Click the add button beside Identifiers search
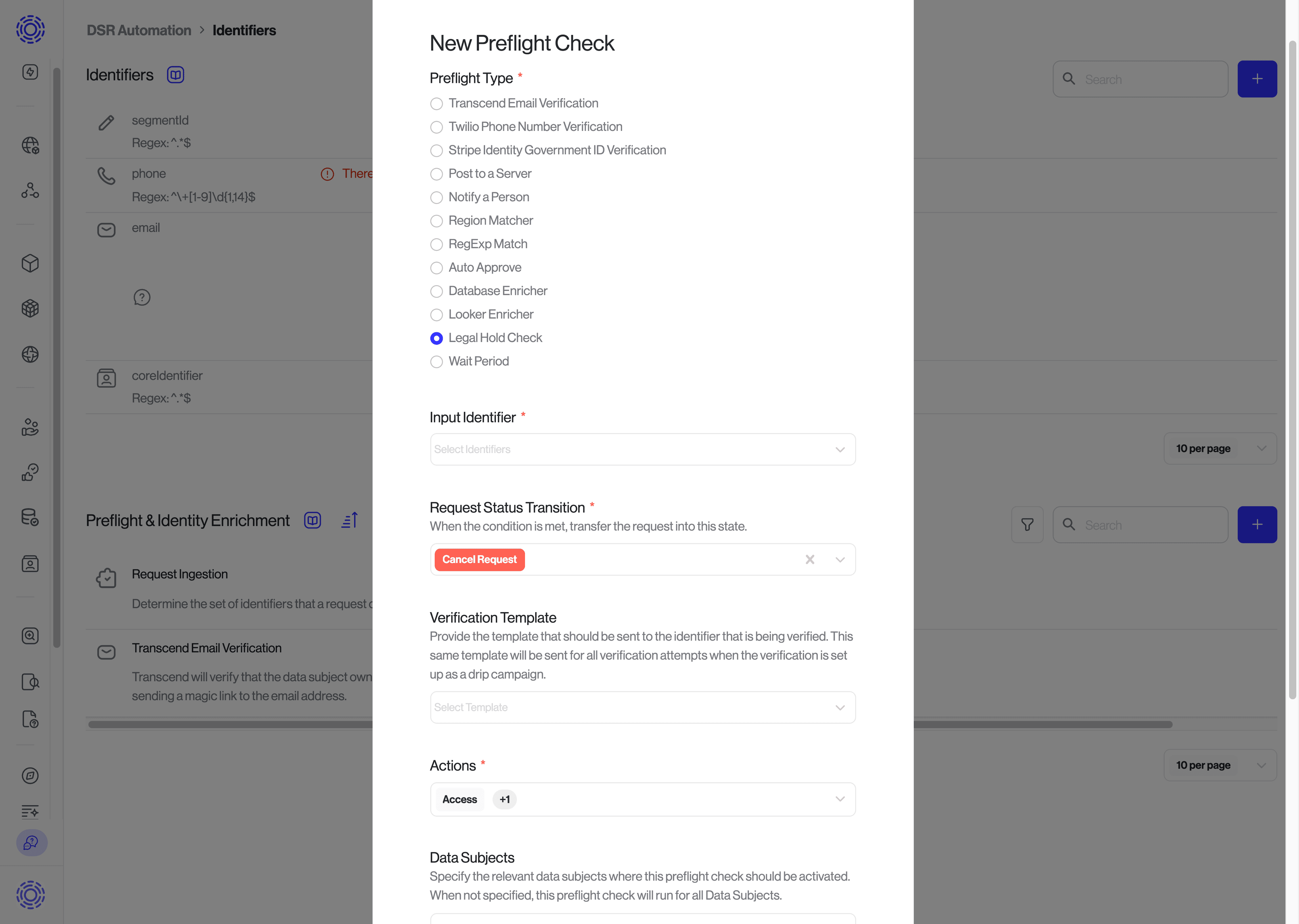Image resolution: width=1299 pixels, height=924 pixels. point(1257,79)
